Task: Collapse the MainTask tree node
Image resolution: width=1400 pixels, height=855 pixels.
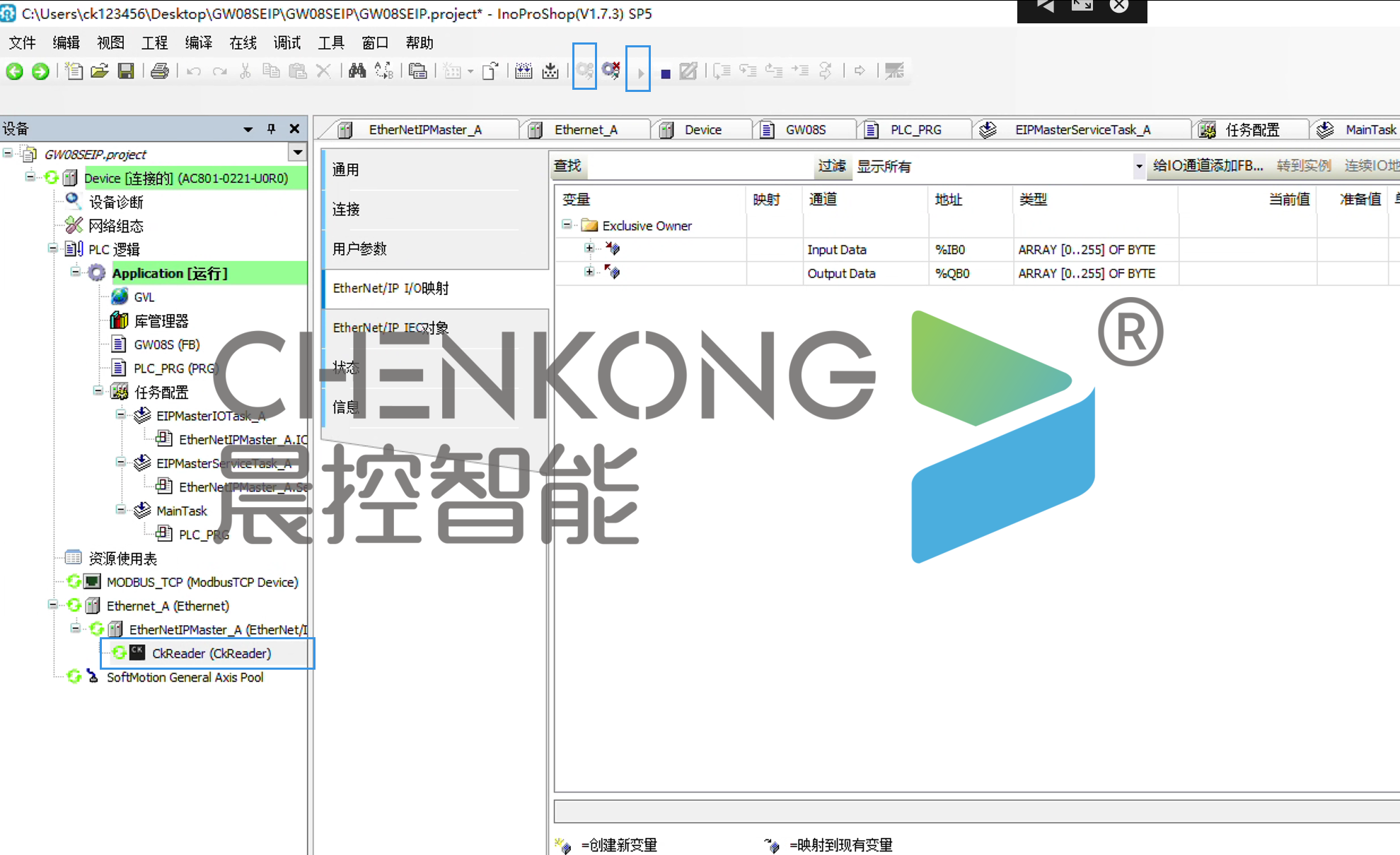Action: (x=121, y=509)
